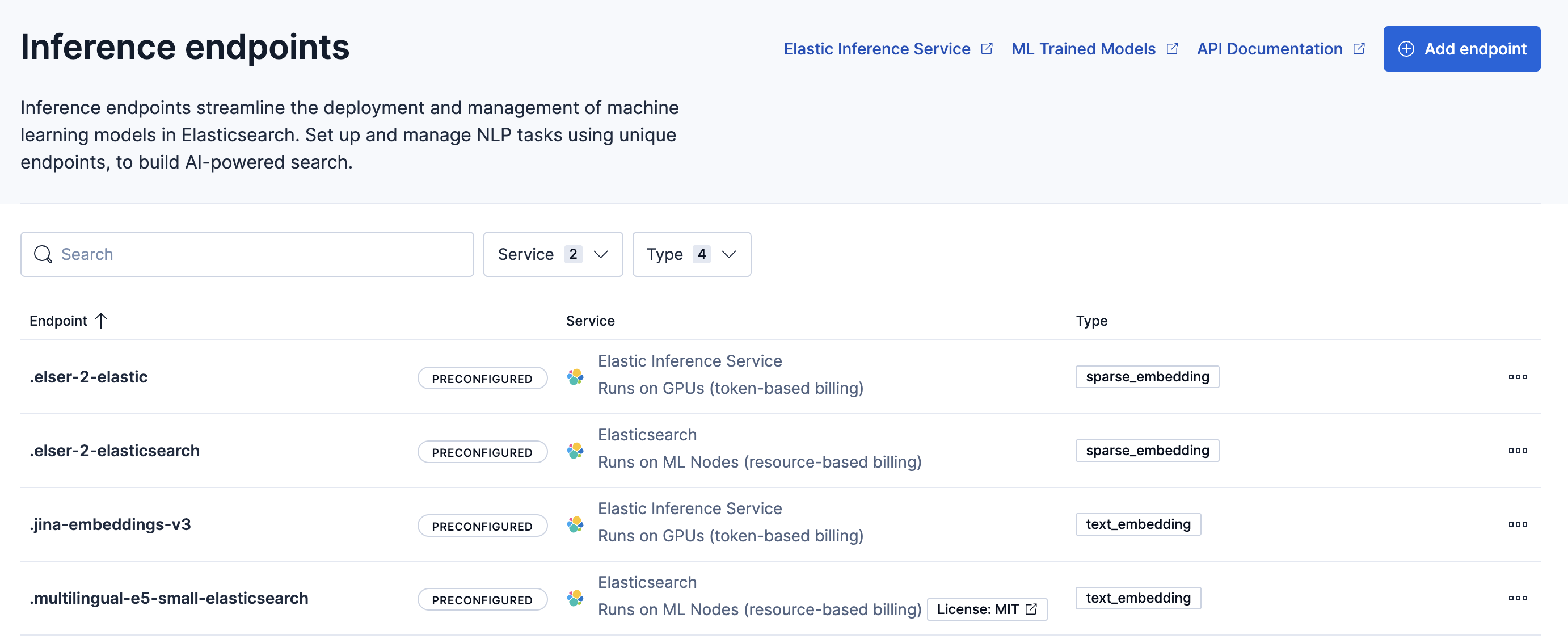
Task: Click external link icon beside ML Trained Models
Action: pyautogui.click(x=1171, y=49)
